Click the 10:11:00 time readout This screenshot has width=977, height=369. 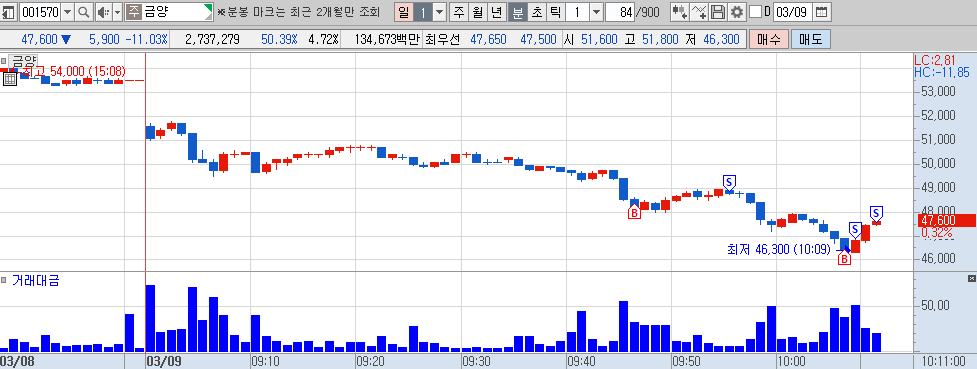(x=944, y=361)
